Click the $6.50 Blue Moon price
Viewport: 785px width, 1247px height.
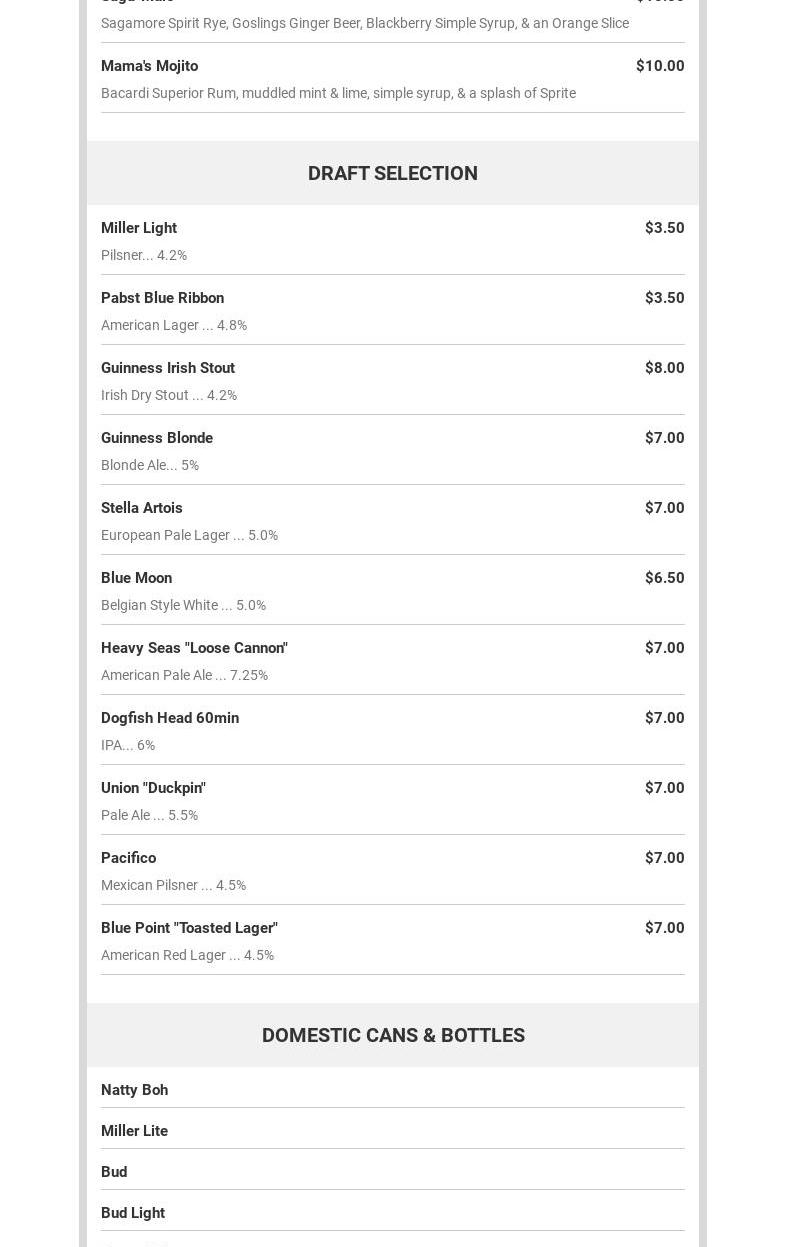click(x=664, y=578)
